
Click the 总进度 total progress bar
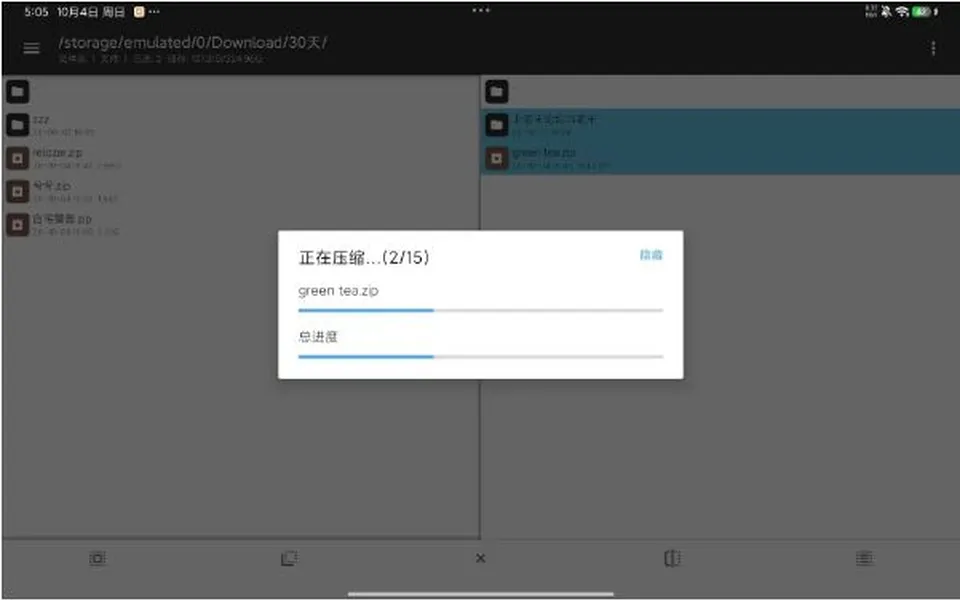(481, 356)
